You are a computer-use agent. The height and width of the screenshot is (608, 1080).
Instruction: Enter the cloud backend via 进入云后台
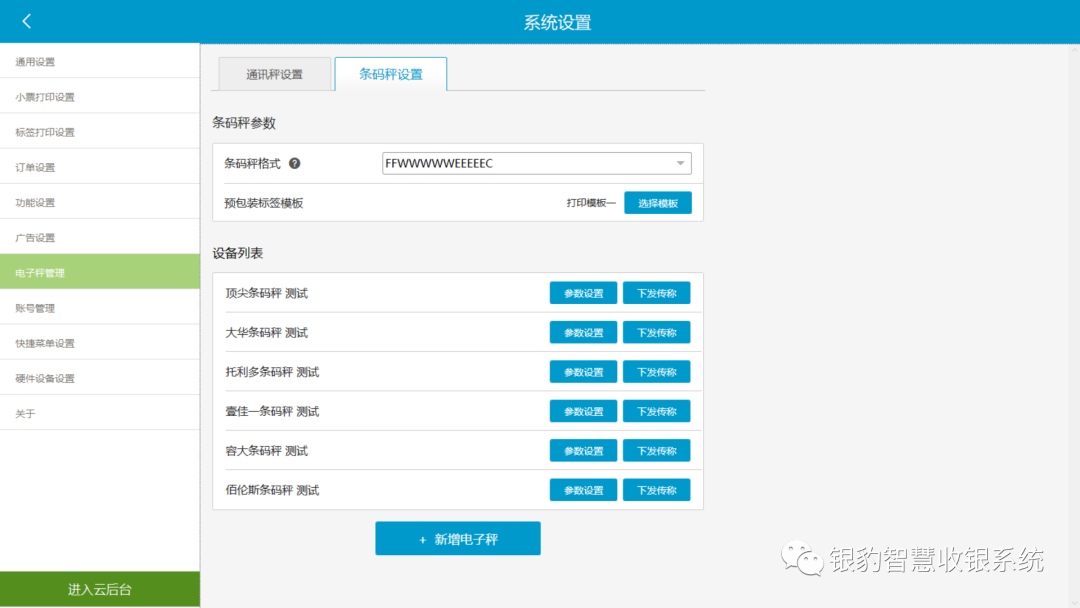100,589
